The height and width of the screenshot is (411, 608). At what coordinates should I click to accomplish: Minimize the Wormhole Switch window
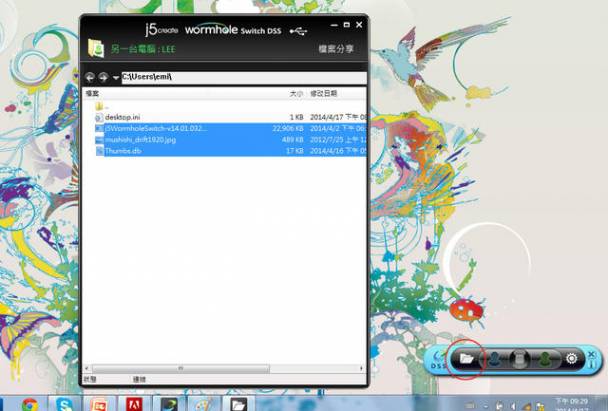point(334,25)
